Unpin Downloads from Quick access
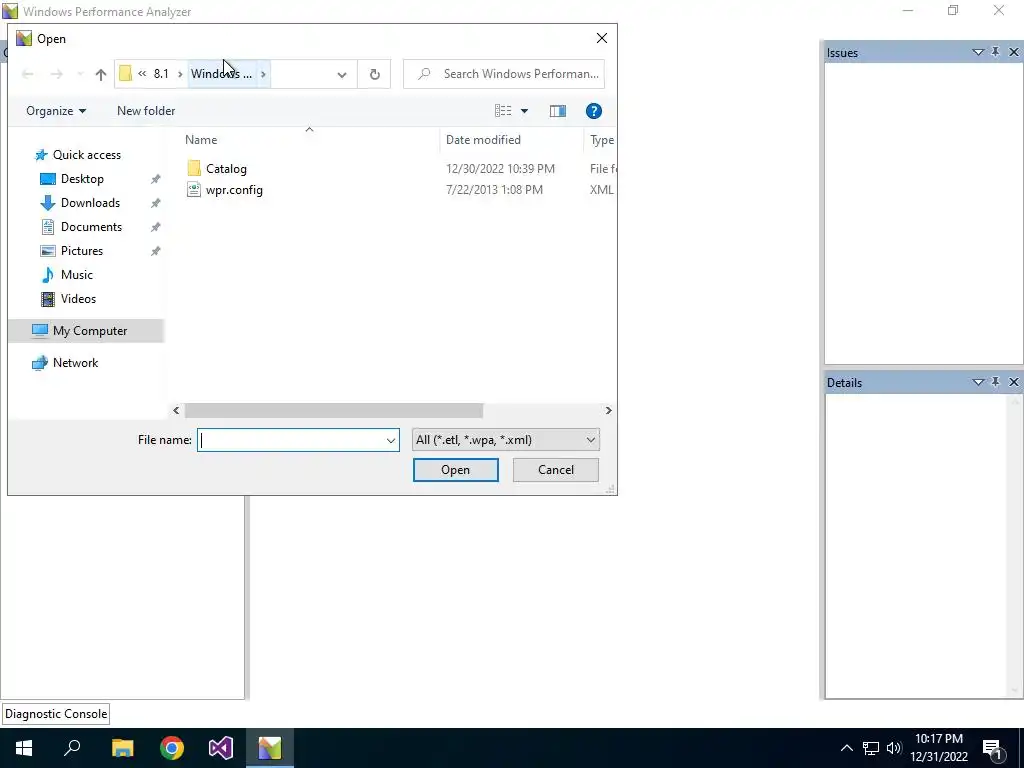The width and height of the screenshot is (1024, 768). (x=155, y=203)
